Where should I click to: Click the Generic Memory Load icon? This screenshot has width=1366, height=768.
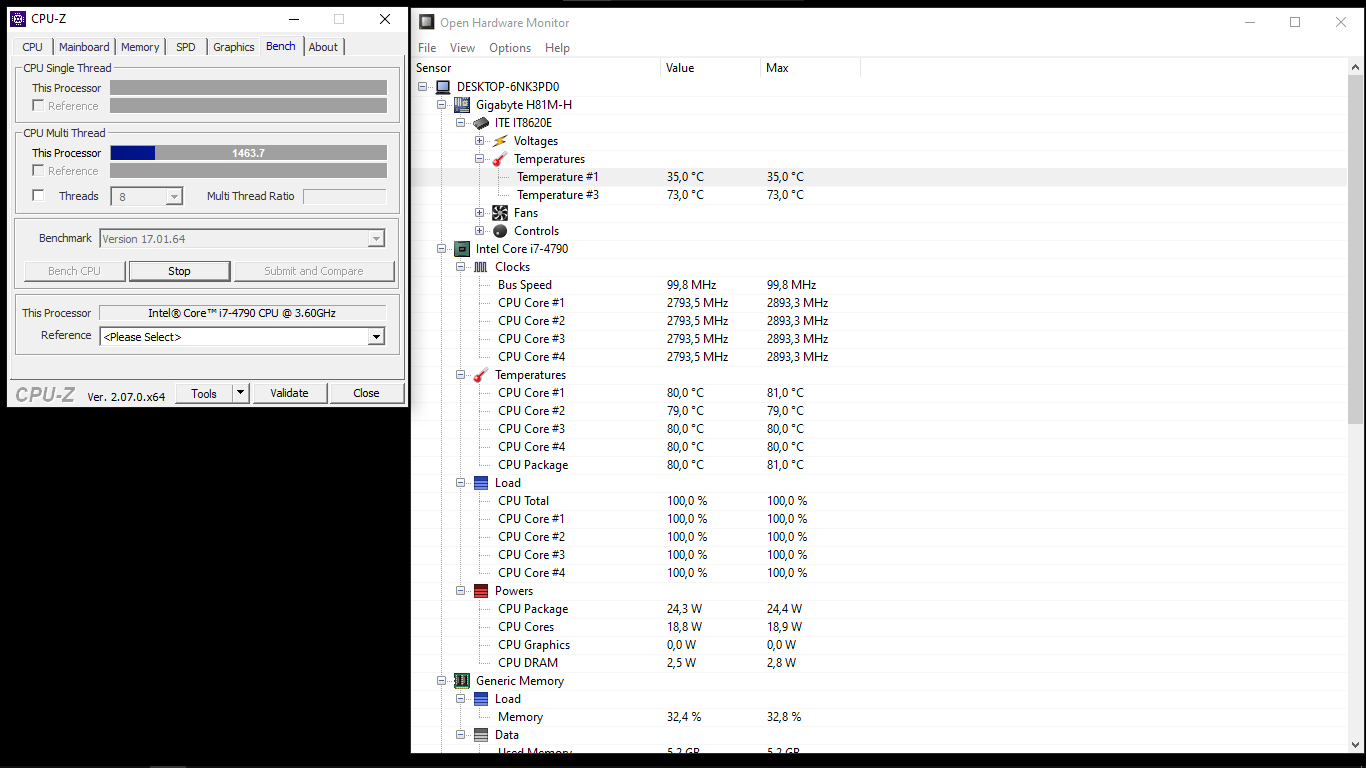pyautogui.click(x=481, y=699)
